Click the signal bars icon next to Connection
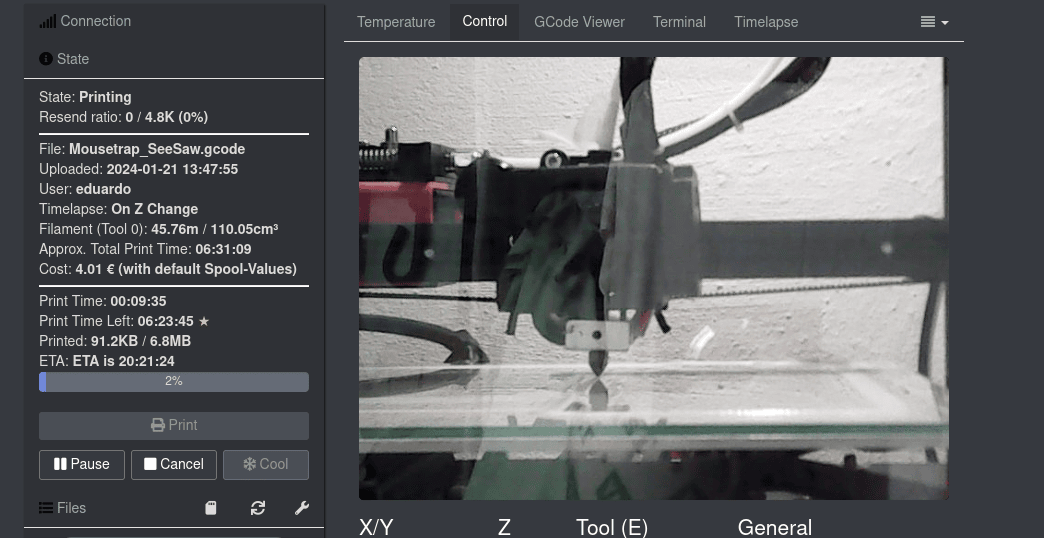Viewport: 1044px width, 538px height. click(47, 21)
